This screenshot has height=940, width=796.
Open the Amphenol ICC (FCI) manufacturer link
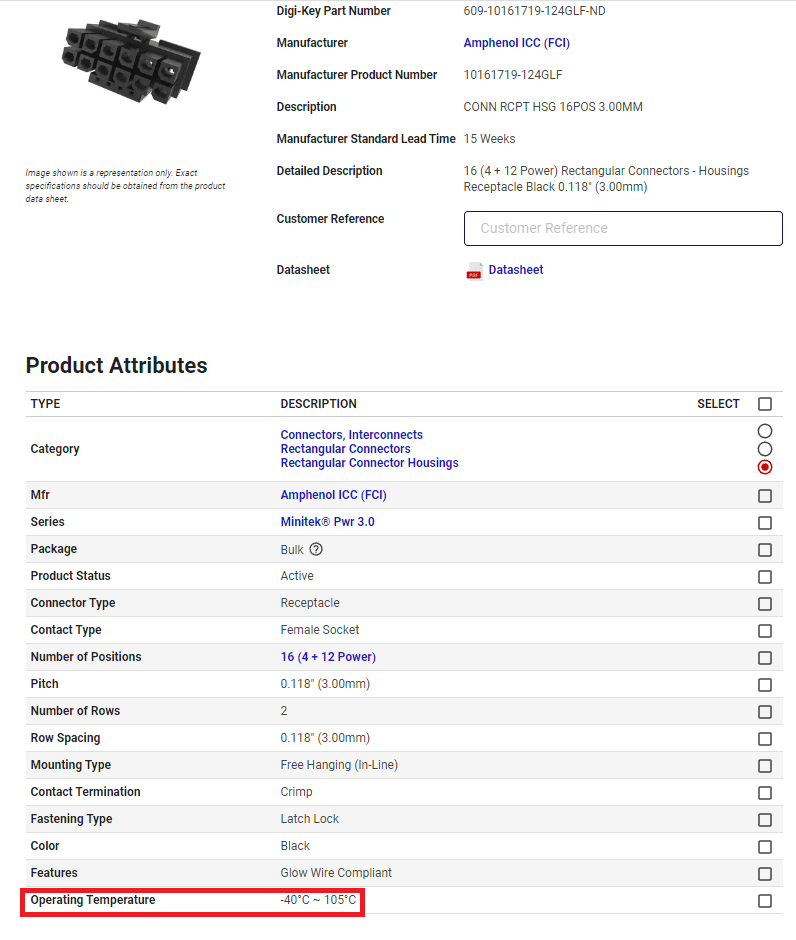[516, 43]
